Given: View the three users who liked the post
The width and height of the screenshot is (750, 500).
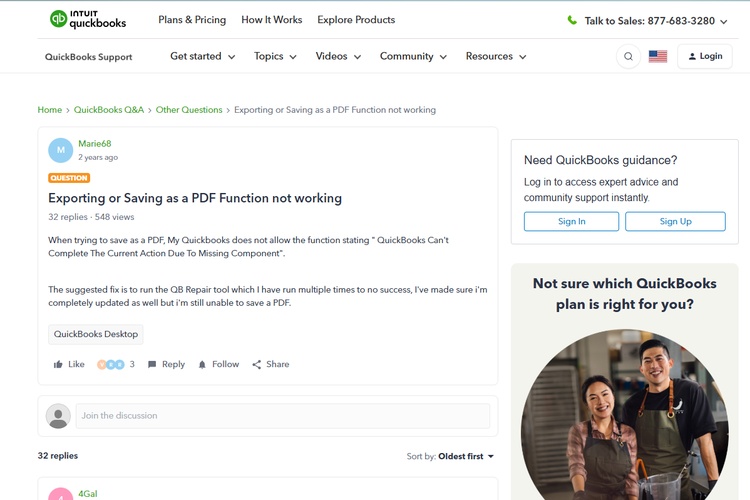Looking at the screenshot, I should click(110, 365).
